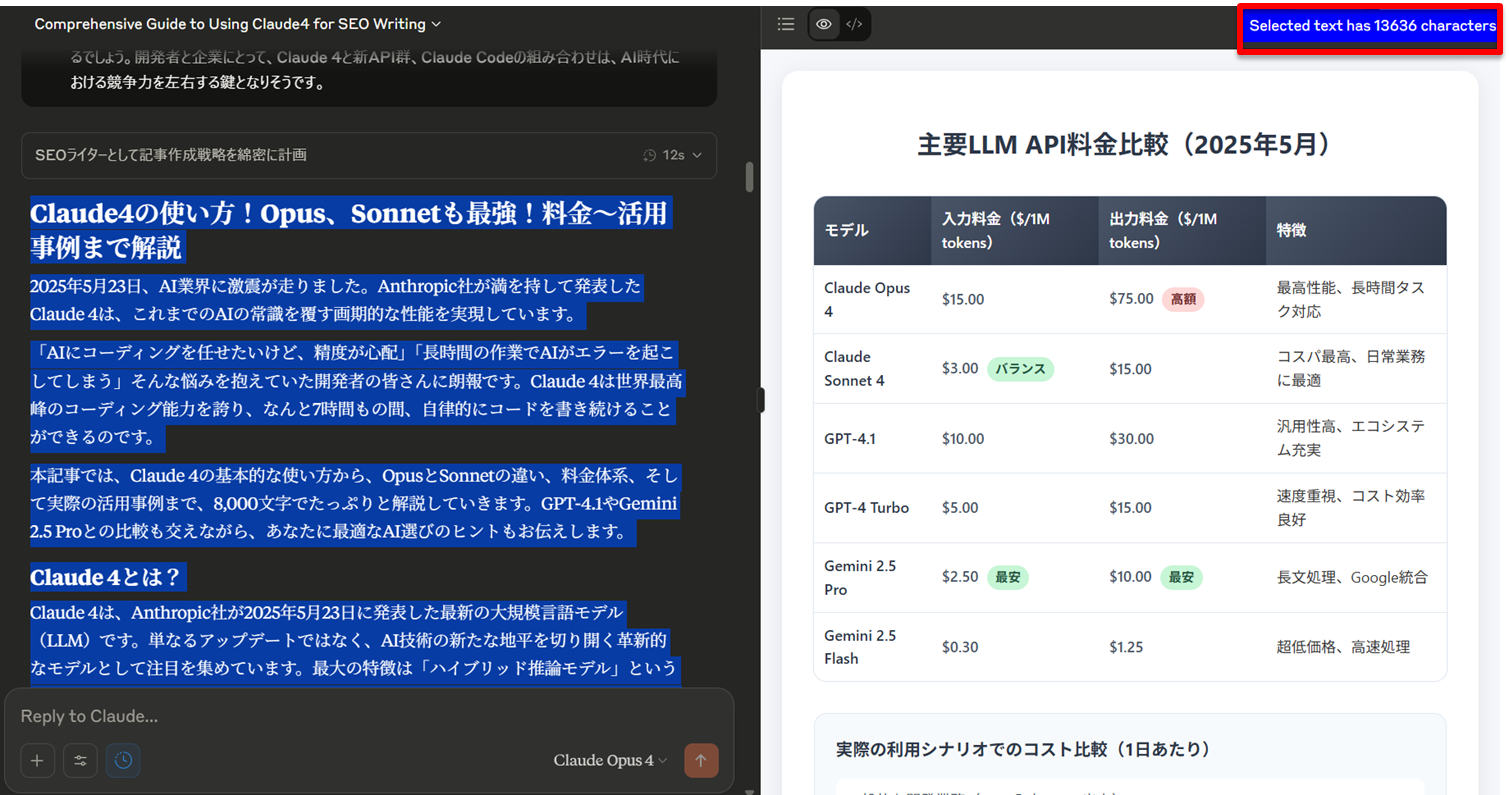Click the Reply to Claude input field
This screenshot has height=795, width=1510.
coord(369,717)
